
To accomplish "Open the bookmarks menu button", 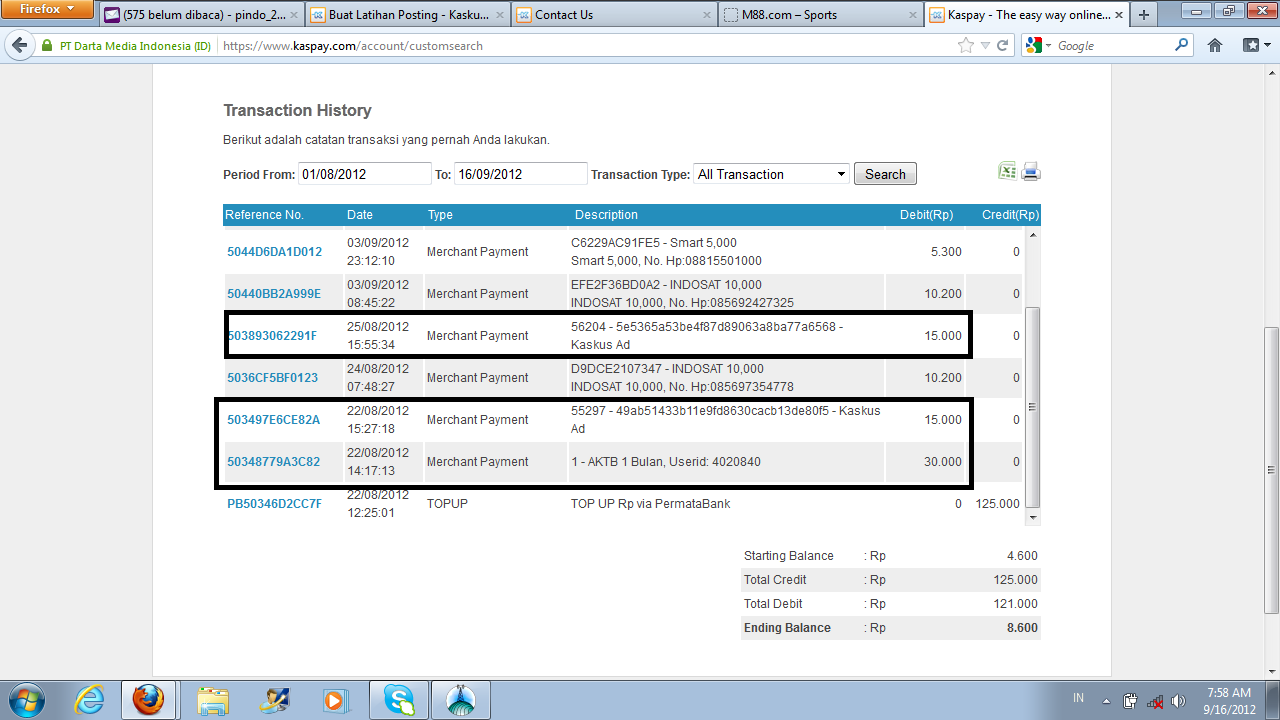I will coord(1255,46).
